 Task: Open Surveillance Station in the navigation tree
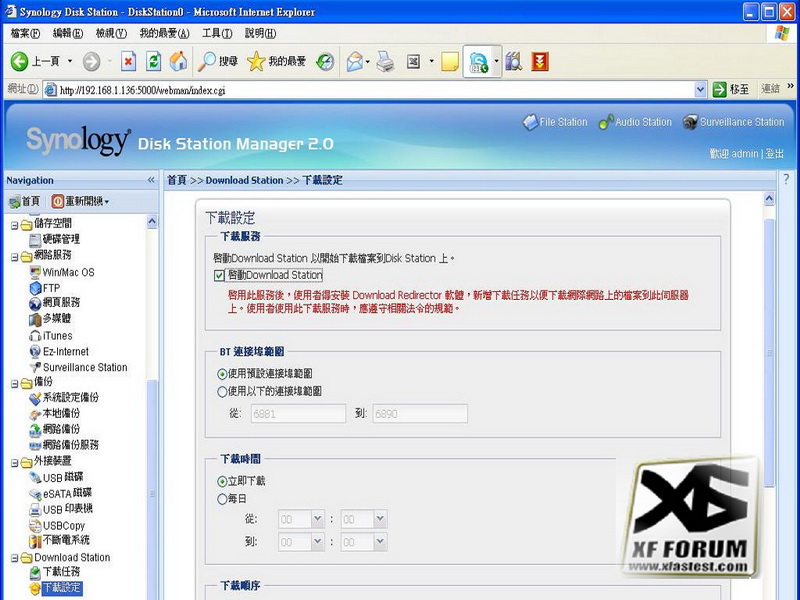78,367
